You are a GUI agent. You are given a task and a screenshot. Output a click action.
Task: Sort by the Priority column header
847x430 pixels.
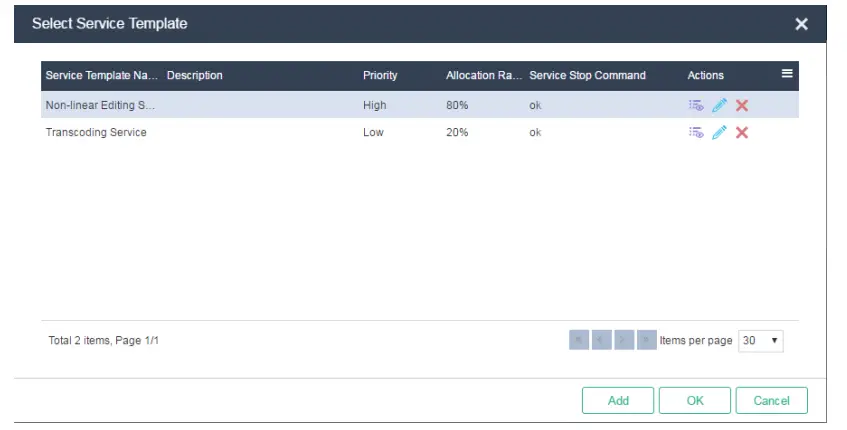(380, 76)
